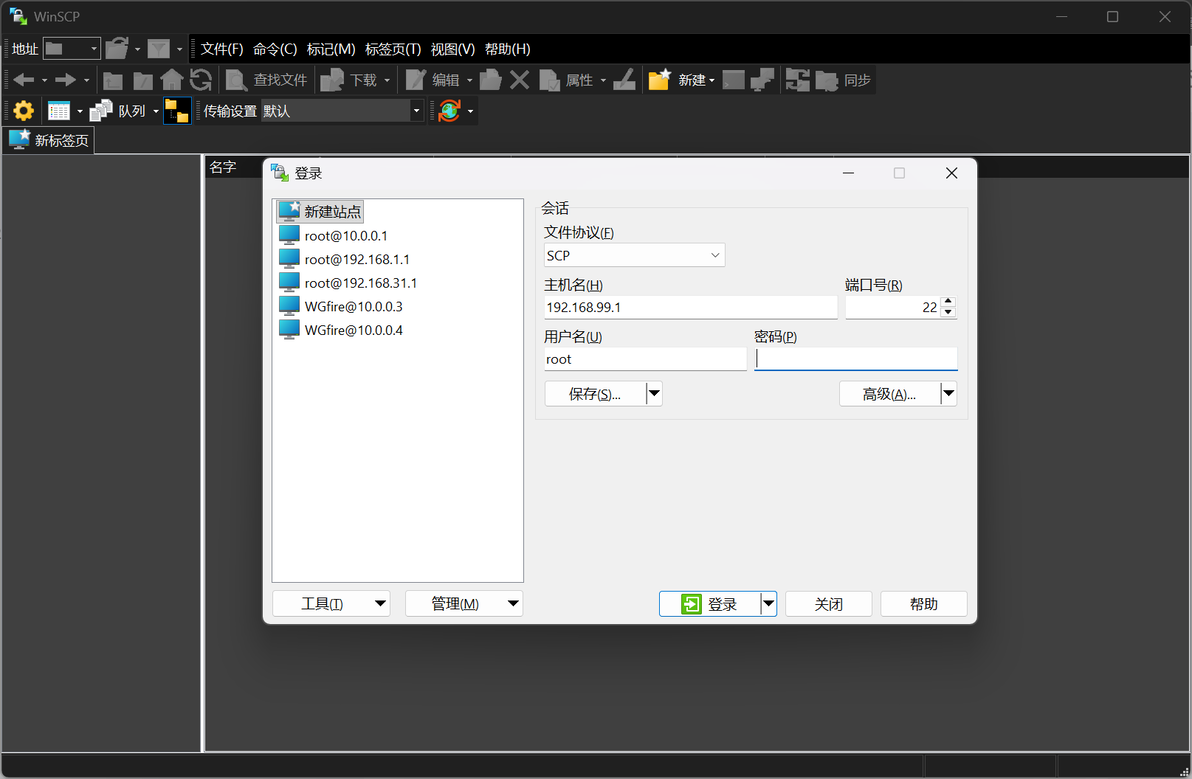Expand the 队列 dropdown arrow
The height and width of the screenshot is (779, 1192).
(156, 112)
